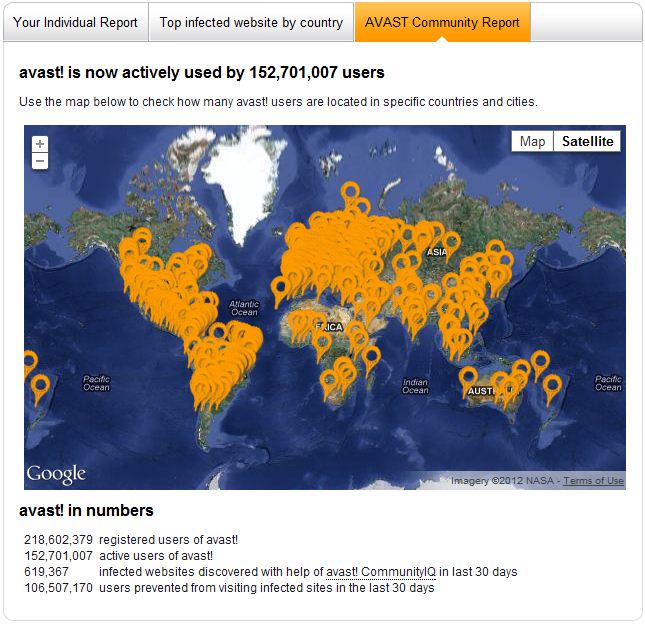Screen dimensions: 645x624
Task: Click the Atlantic Ocean map label
Action: tap(244, 308)
